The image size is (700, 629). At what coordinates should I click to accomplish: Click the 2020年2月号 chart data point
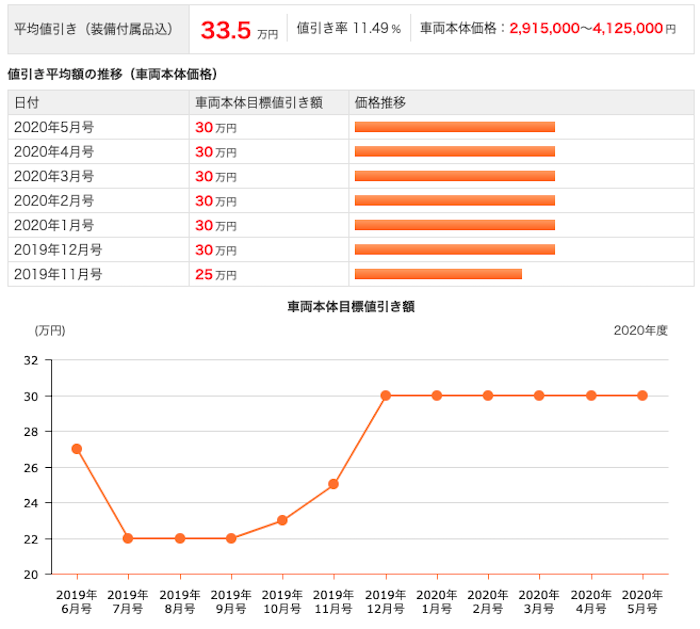488,396
